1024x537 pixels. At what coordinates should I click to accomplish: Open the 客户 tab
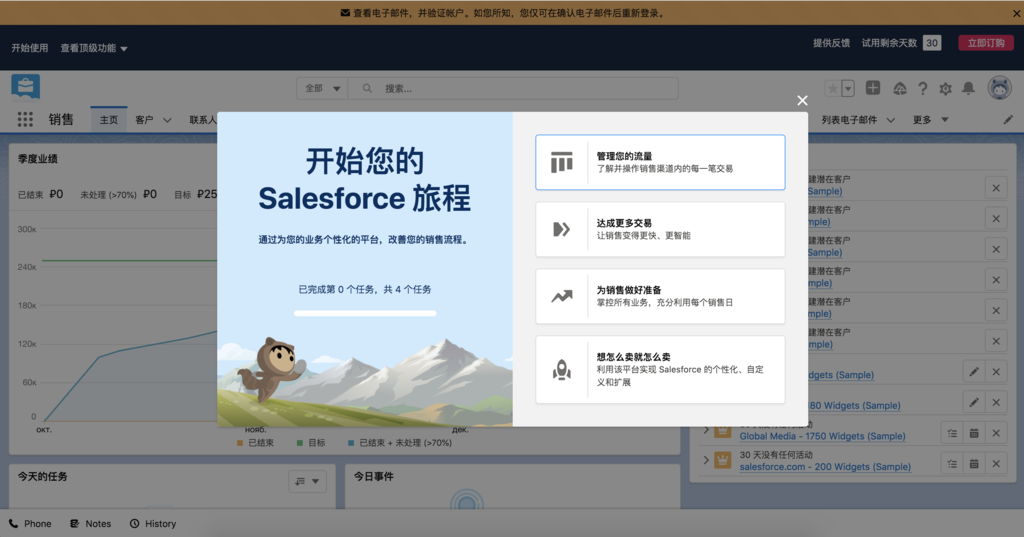coord(144,120)
